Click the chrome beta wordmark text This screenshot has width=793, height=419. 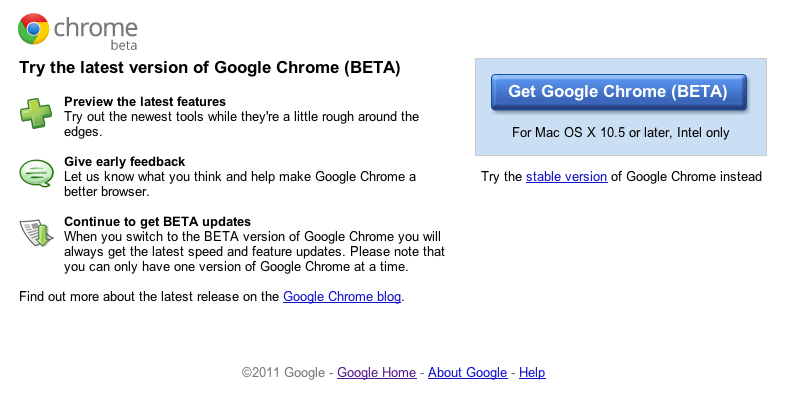(96, 33)
